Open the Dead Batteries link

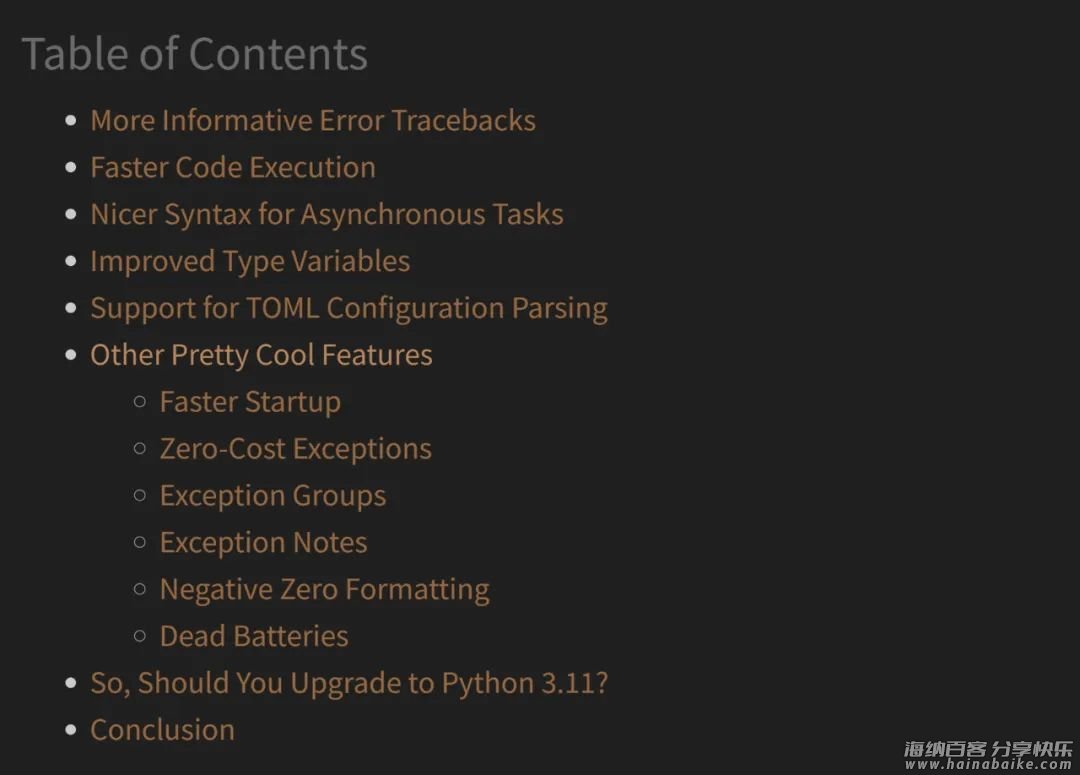pyautogui.click(x=253, y=637)
